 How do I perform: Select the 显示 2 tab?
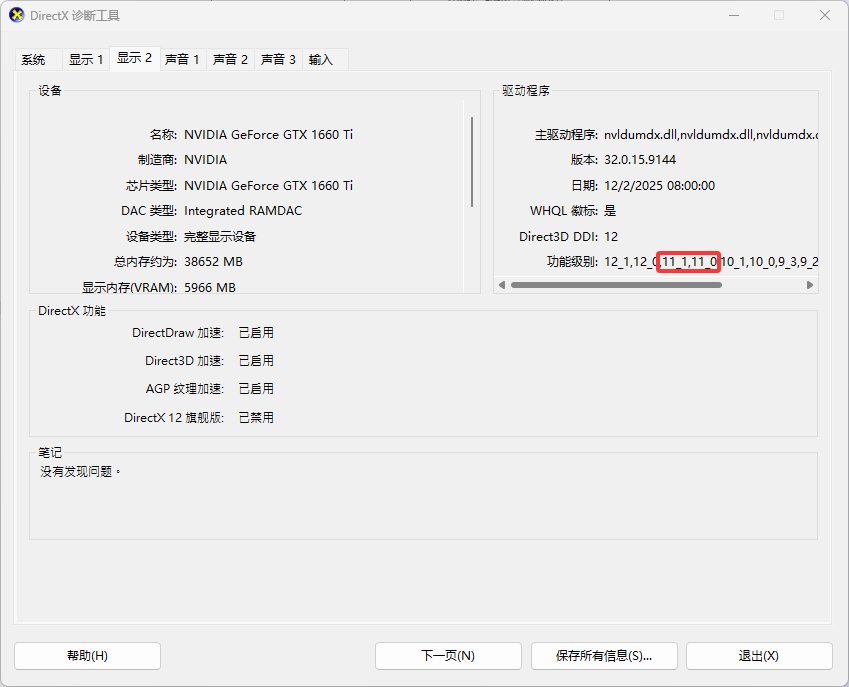[135, 59]
